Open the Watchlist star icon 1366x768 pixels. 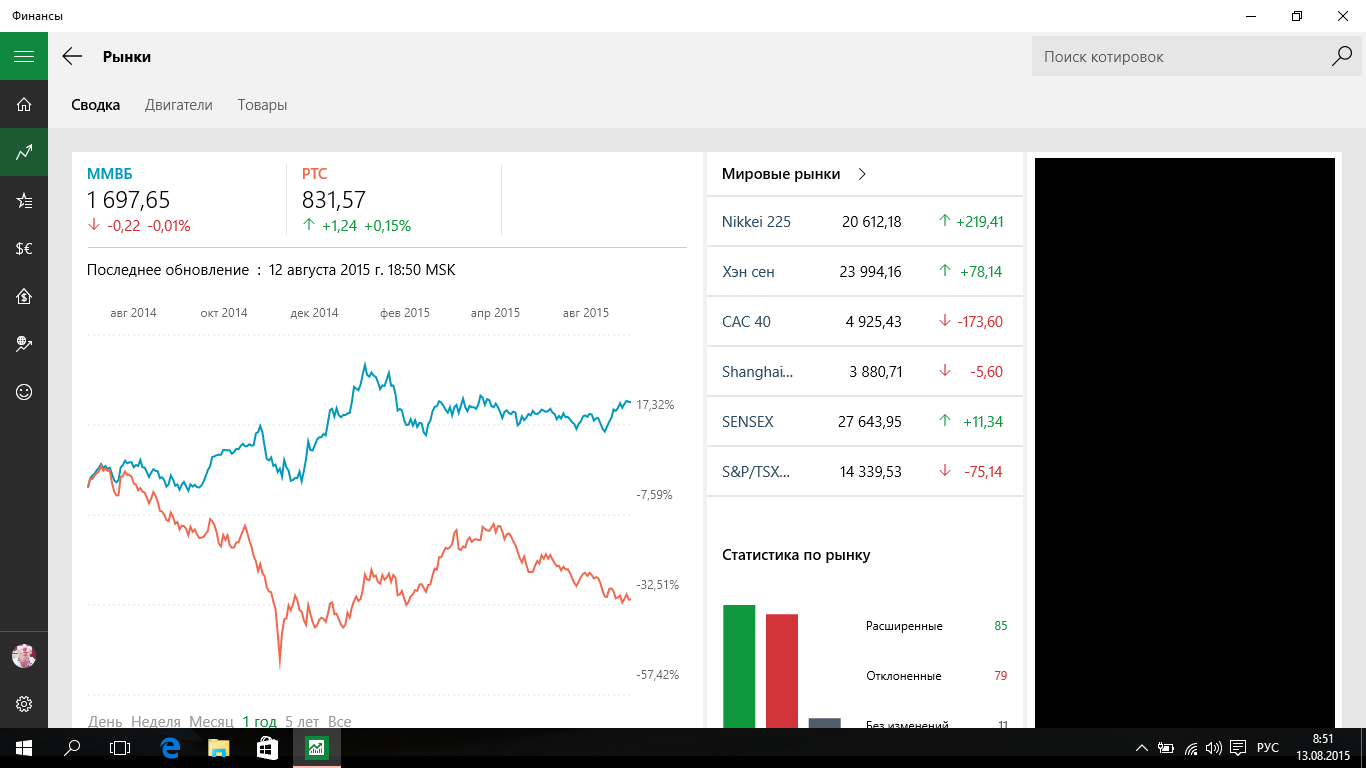pos(24,201)
